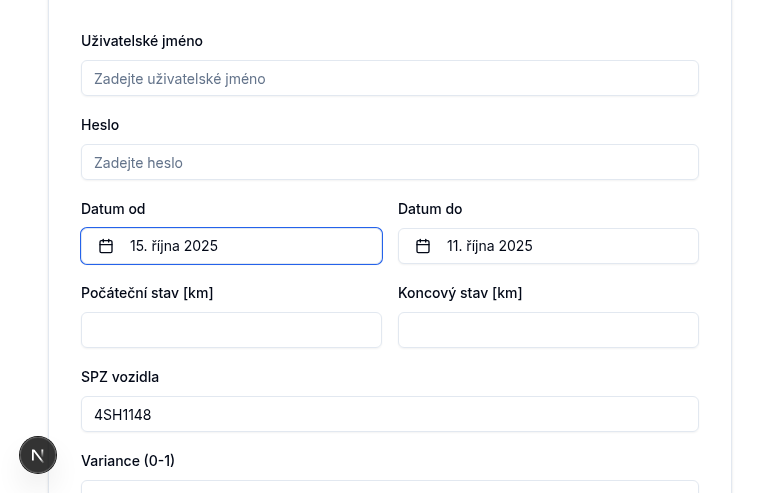
Task: Click the SPZ vozidla field with 4SH1148
Action: tap(390, 414)
